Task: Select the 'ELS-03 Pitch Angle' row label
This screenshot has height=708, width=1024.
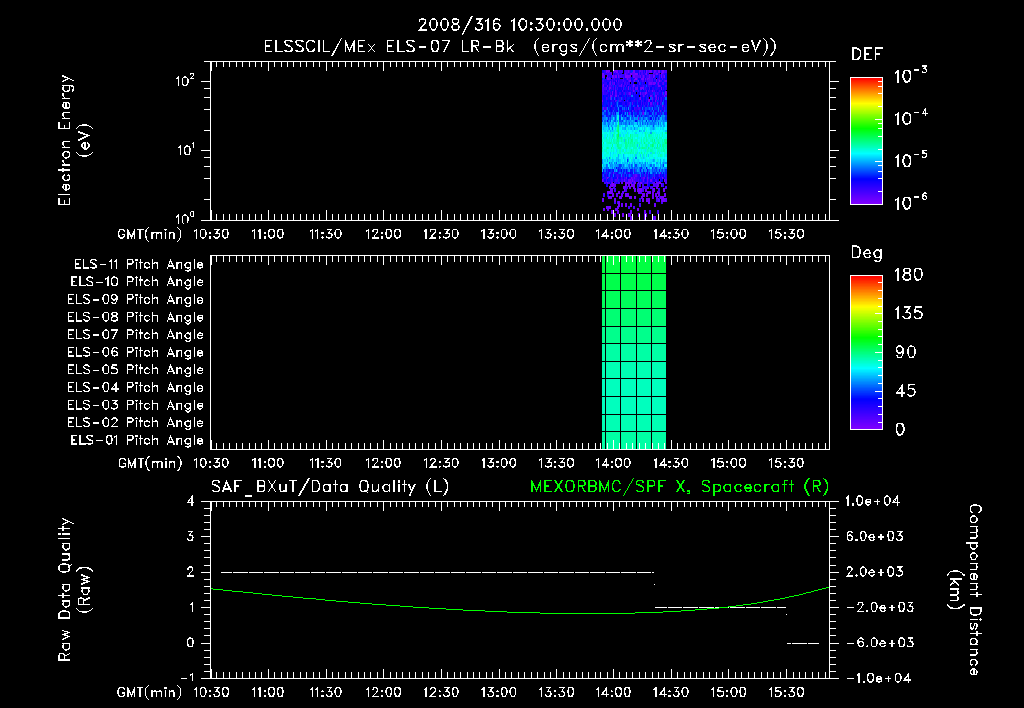Action: pyautogui.click(x=135, y=406)
